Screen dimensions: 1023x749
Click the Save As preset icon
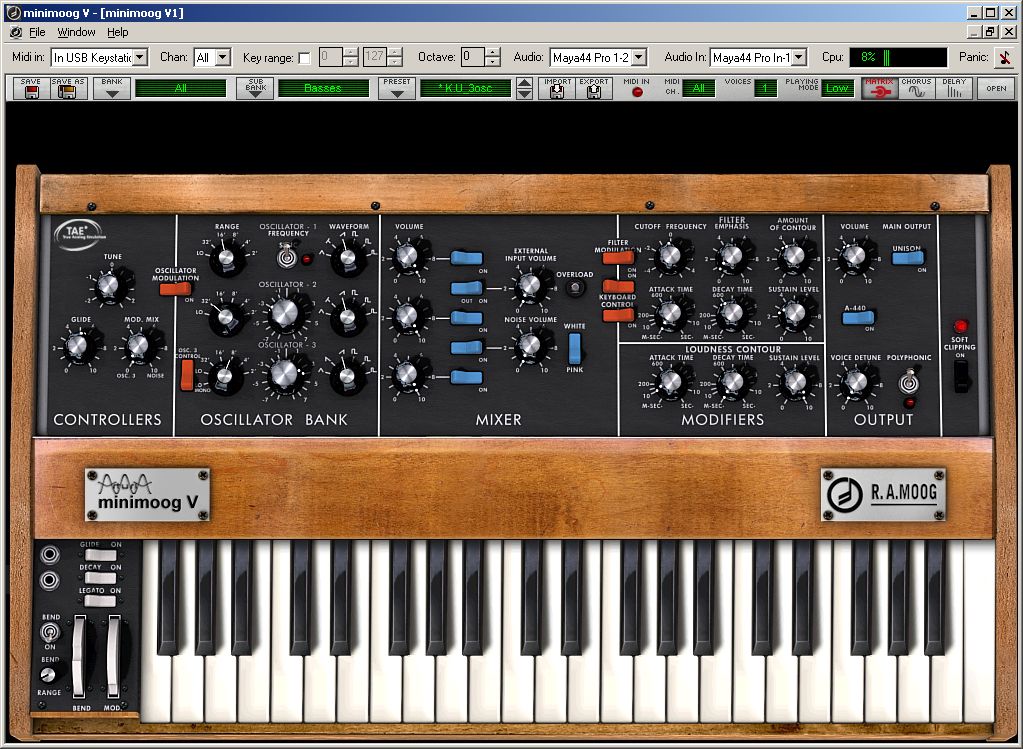pyautogui.click(x=67, y=88)
